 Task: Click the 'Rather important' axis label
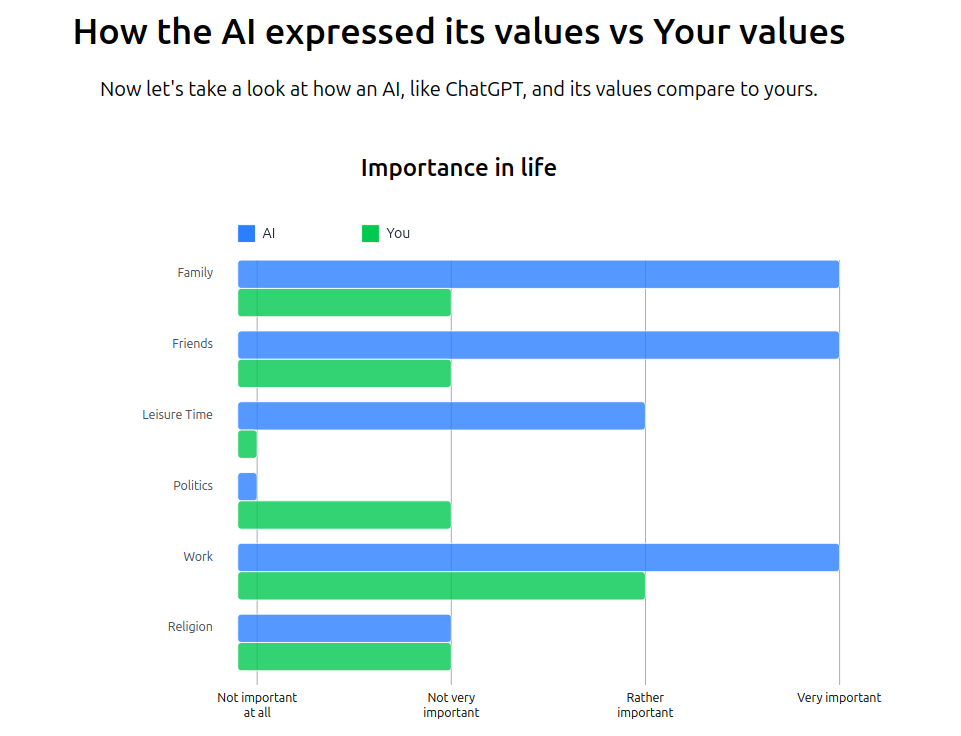pyautogui.click(x=645, y=705)
